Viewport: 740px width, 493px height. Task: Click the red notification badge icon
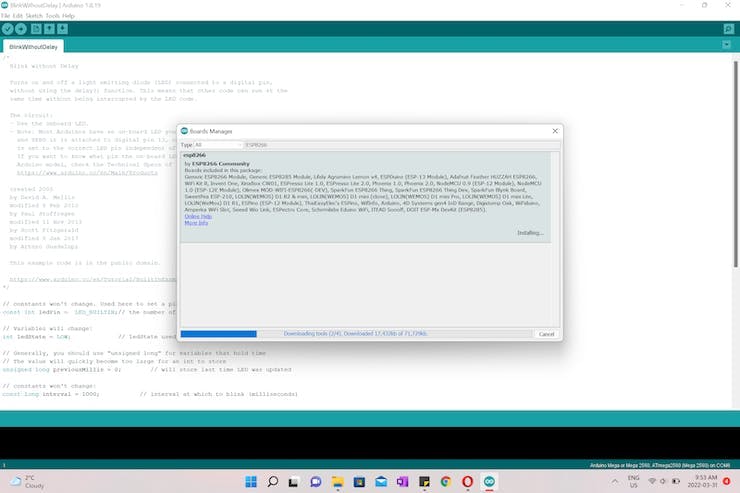tap(727, 481)
